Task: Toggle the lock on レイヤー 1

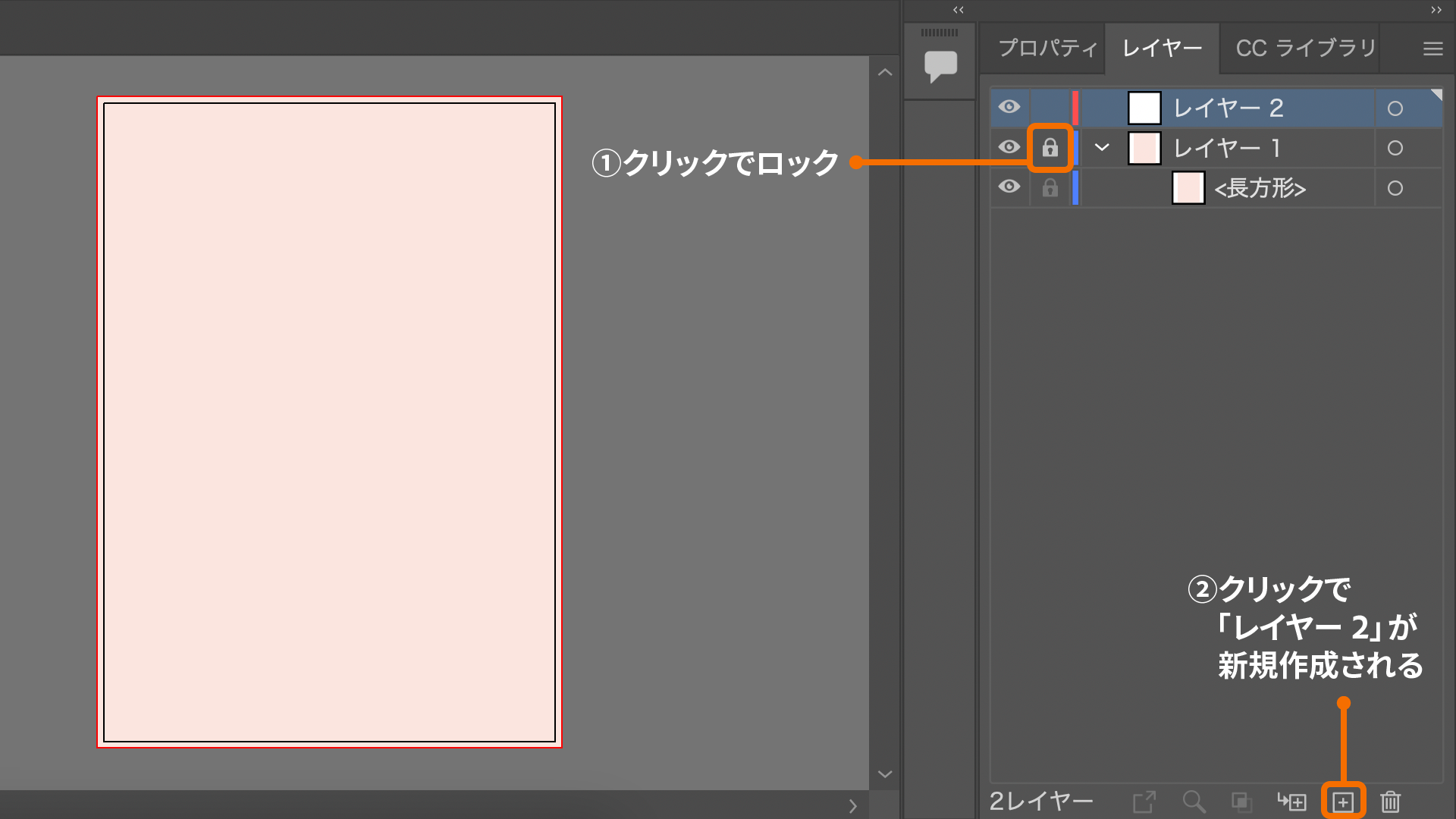Action: [x=1050, y=147]
